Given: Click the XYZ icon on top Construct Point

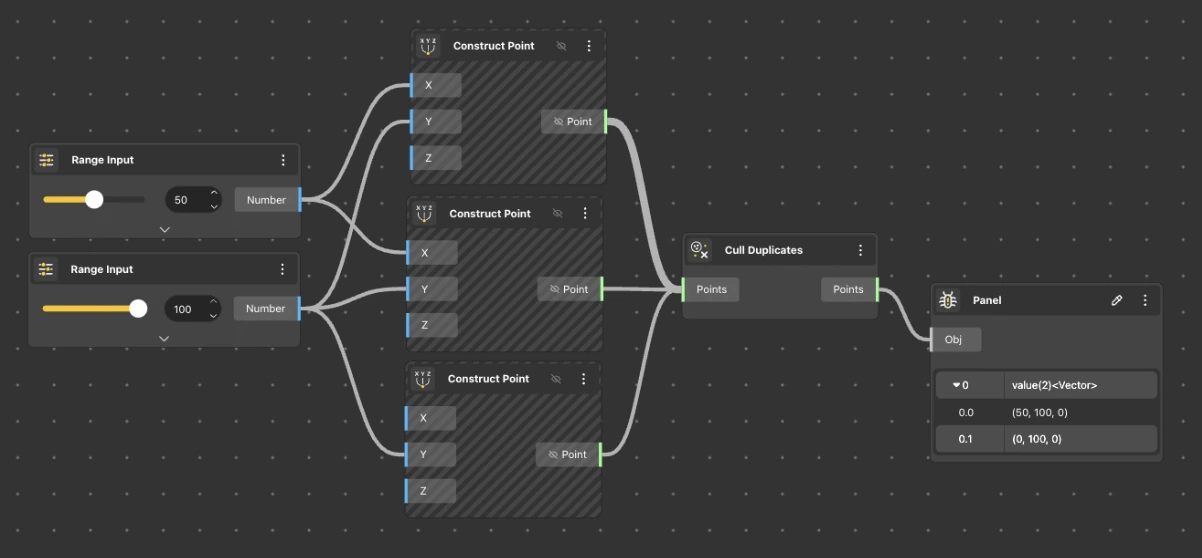Looking at the screenshot, I should click(x=428, y=46).
